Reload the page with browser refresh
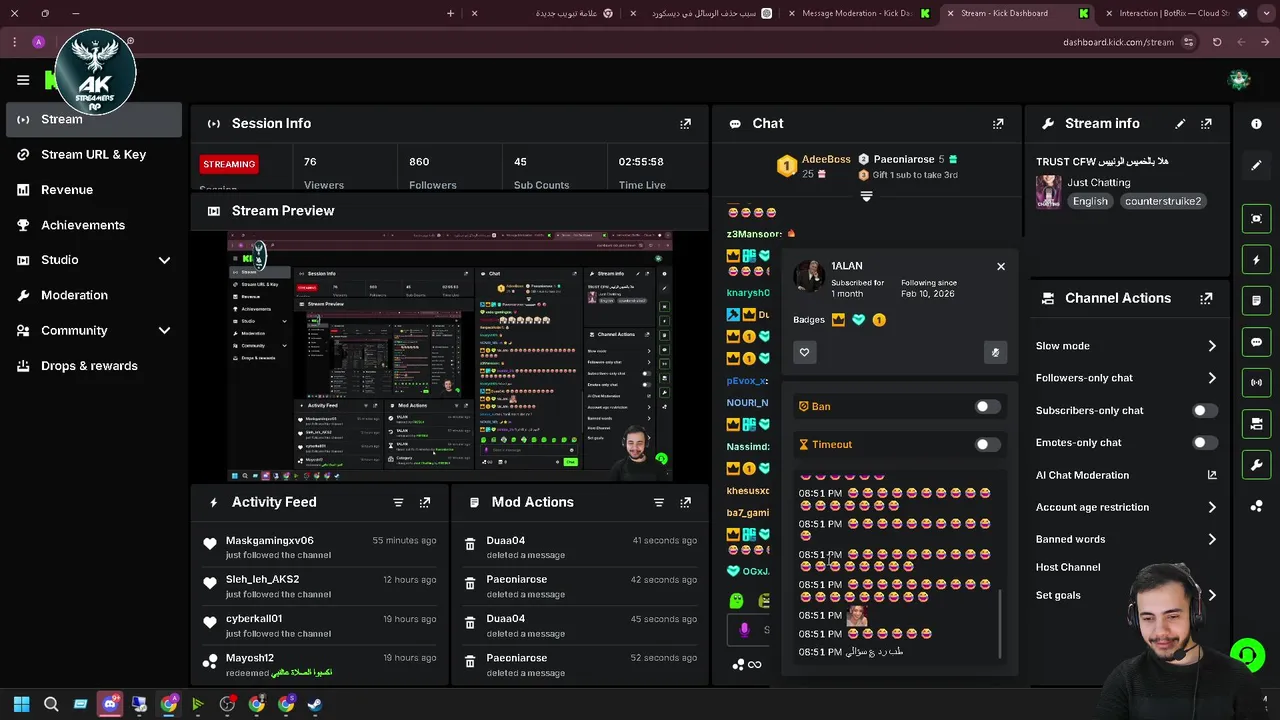1280x720 pixels. click(x=1217, y=43)
